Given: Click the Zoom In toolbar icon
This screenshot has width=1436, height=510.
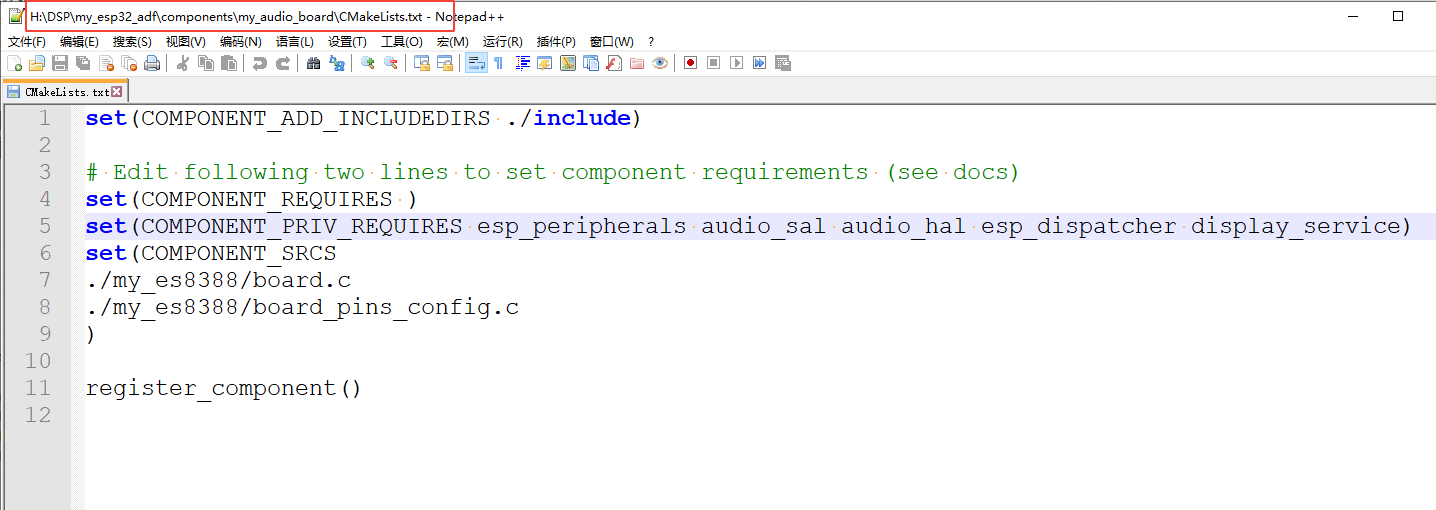Looking at the screenshot, I should (368, 63).
